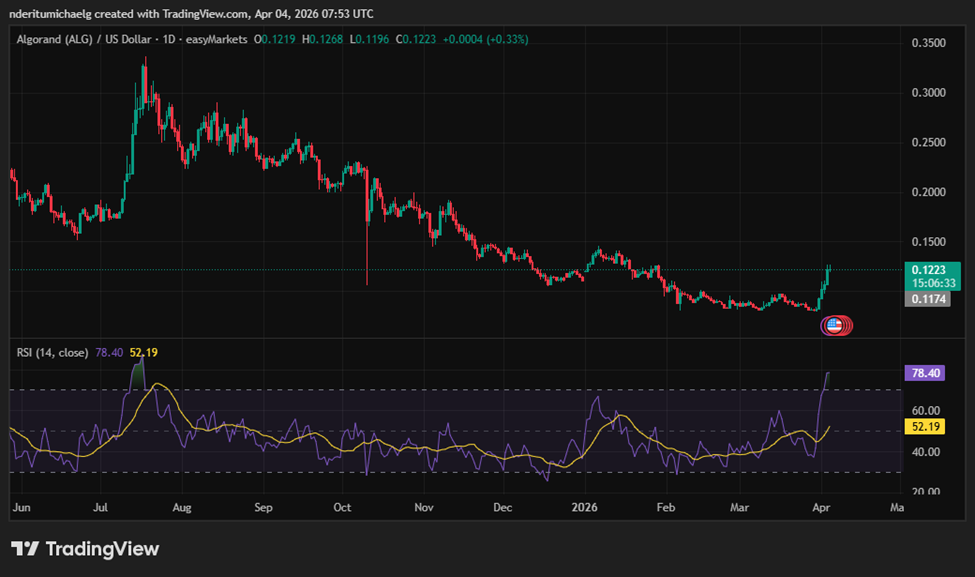Click the Apr label on the time axis
The height and width of the screenshot is (577, 975).
click(x=820, y=507)
